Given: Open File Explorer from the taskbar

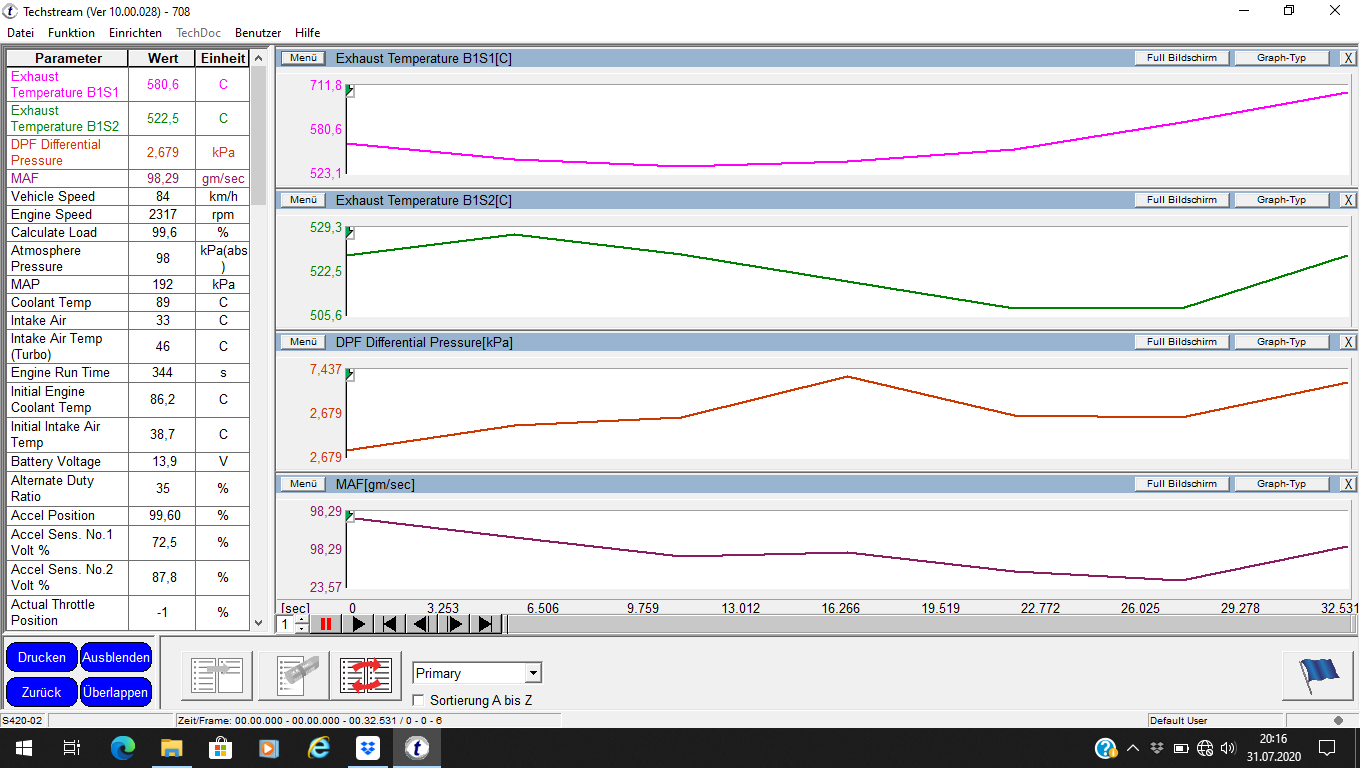Looking at the screenshot, I should pos(172,747).
